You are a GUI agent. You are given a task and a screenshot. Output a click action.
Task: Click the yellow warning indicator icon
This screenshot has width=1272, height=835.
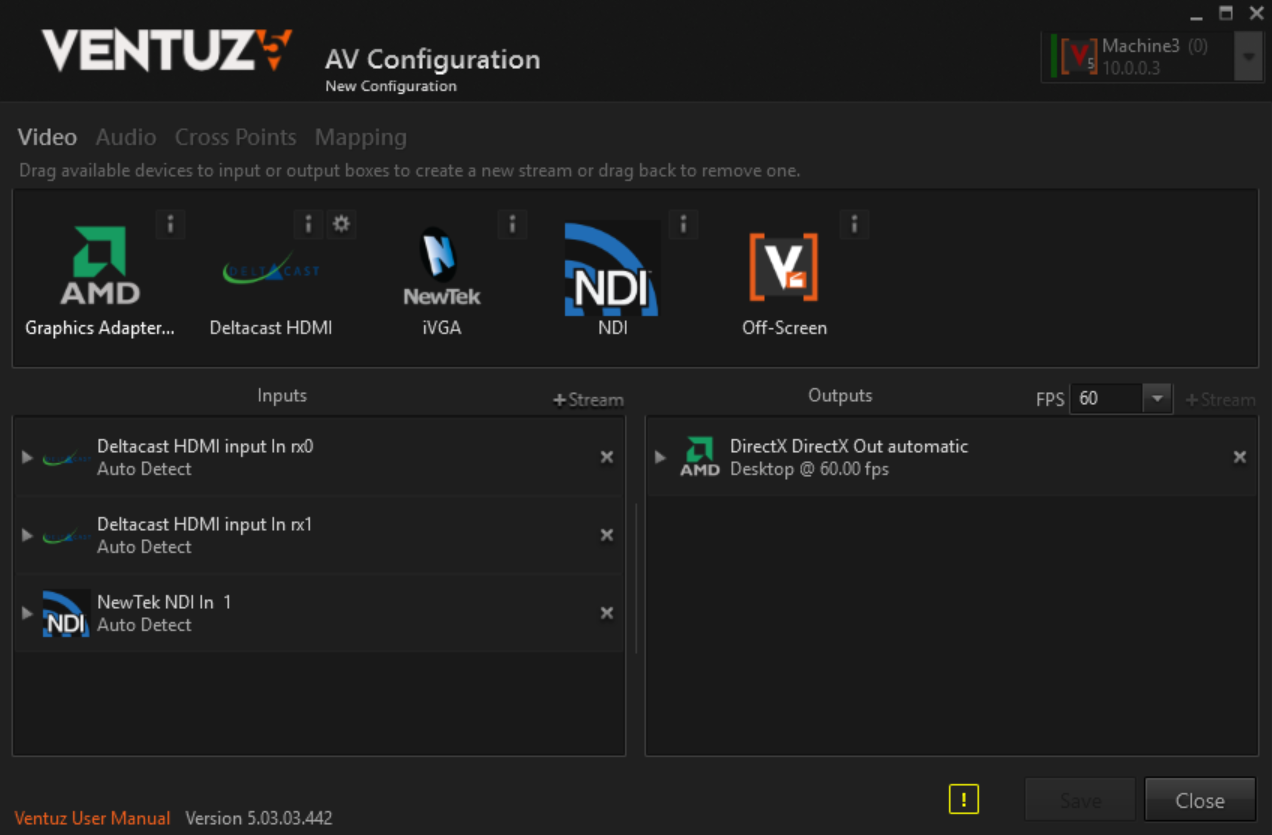[963, 799]
